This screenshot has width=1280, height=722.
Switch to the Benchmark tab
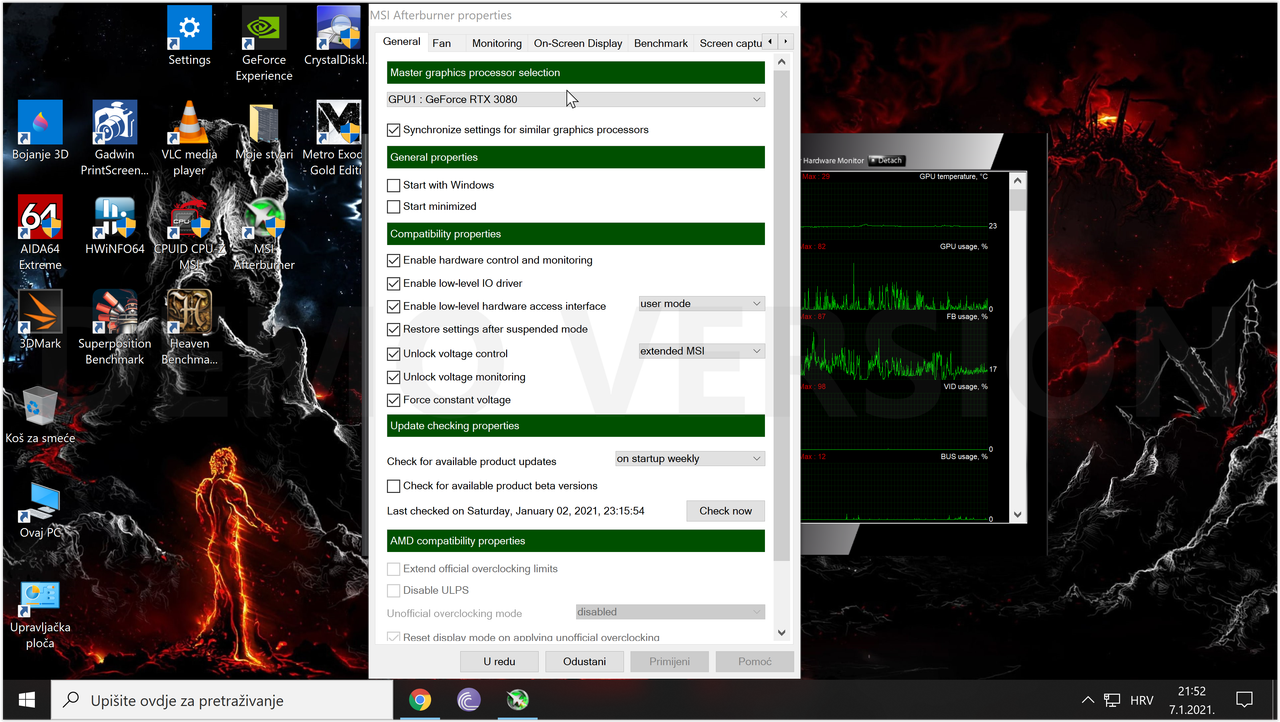click(x=661, y=43)
